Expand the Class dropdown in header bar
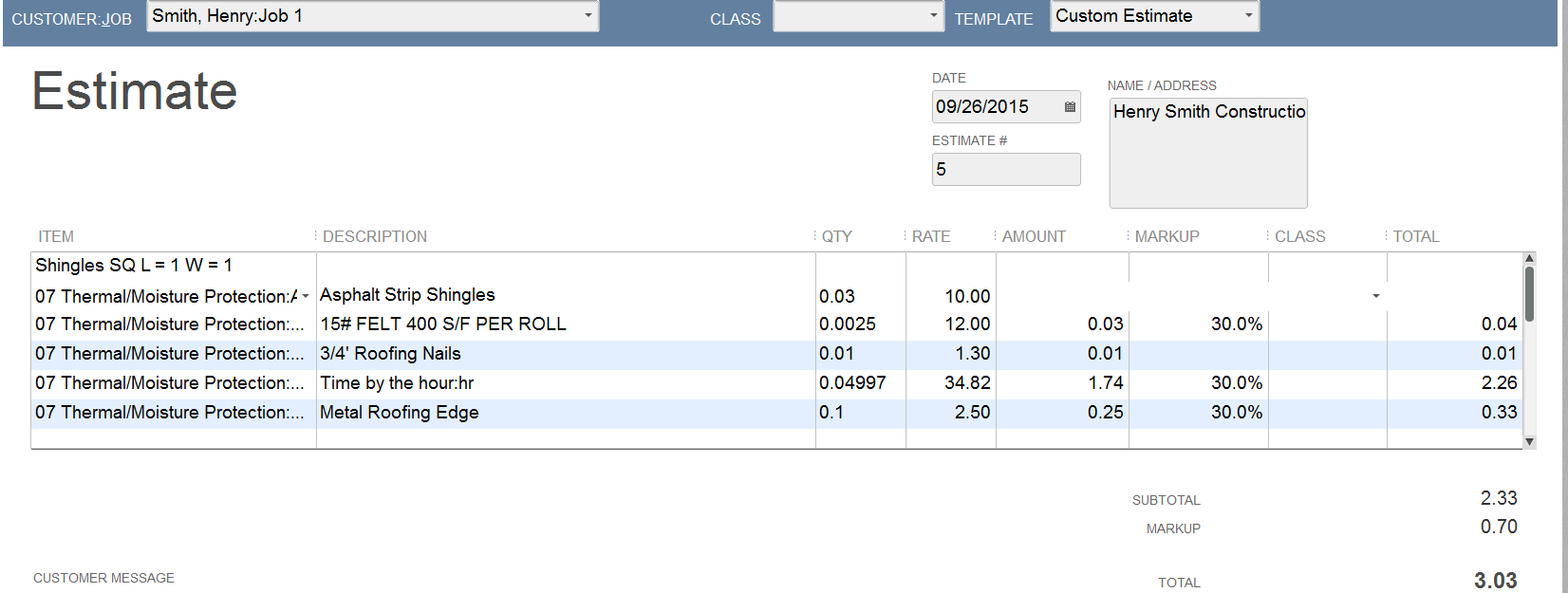 pyautogui.click(x=933, y=16)
